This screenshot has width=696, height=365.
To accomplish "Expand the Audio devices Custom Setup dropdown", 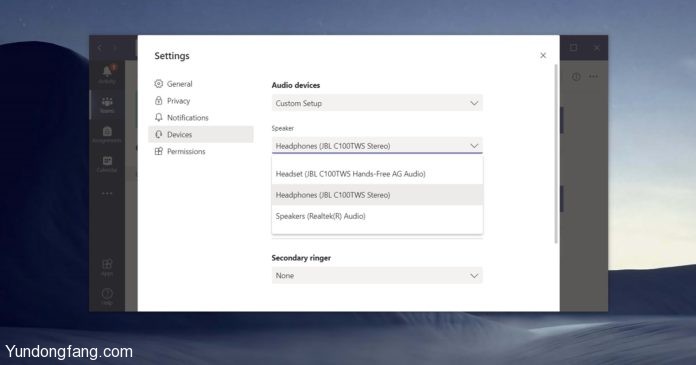I will click(x=377, y=103).
